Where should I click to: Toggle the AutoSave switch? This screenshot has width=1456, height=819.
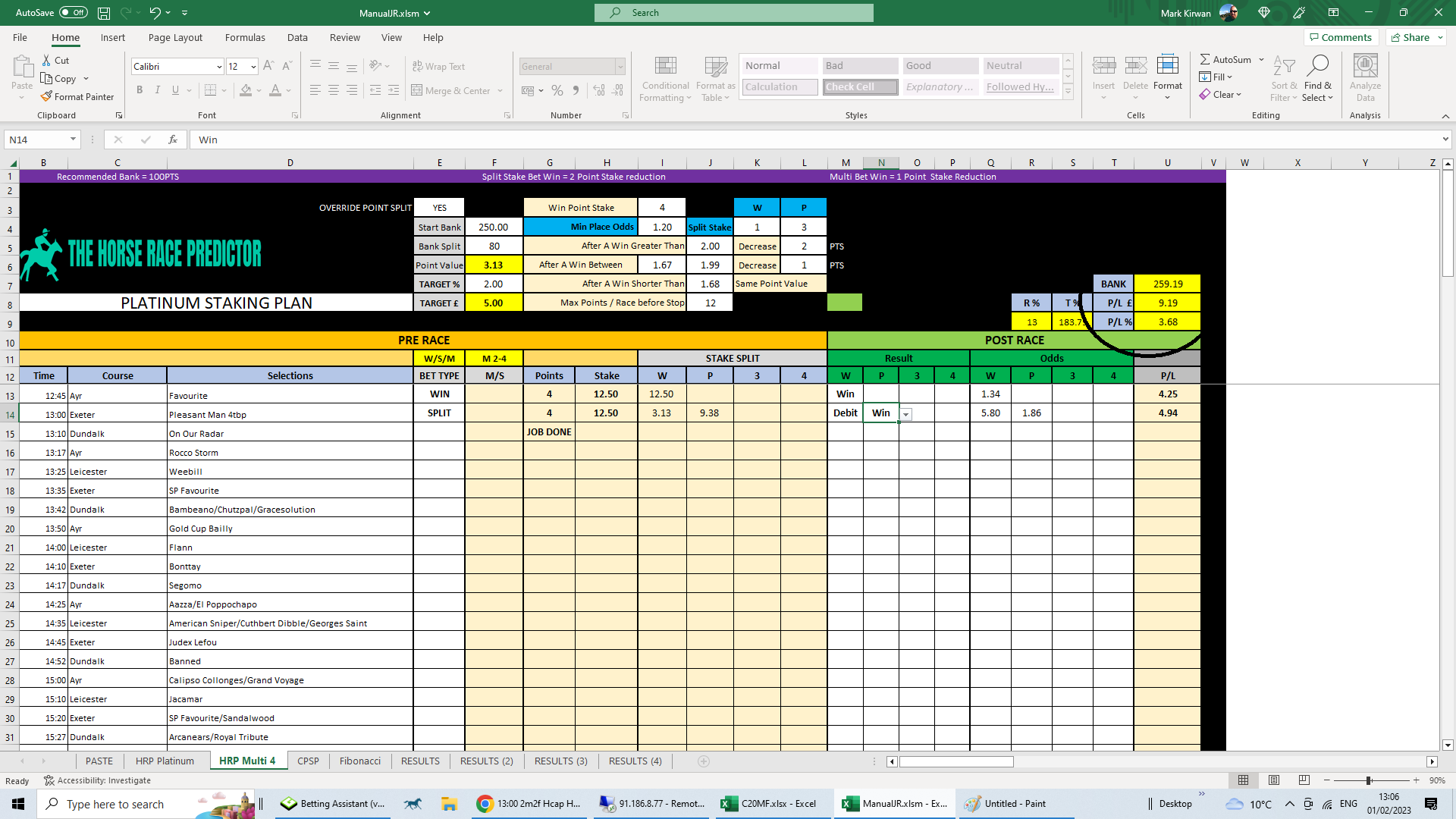click(74, 13)
